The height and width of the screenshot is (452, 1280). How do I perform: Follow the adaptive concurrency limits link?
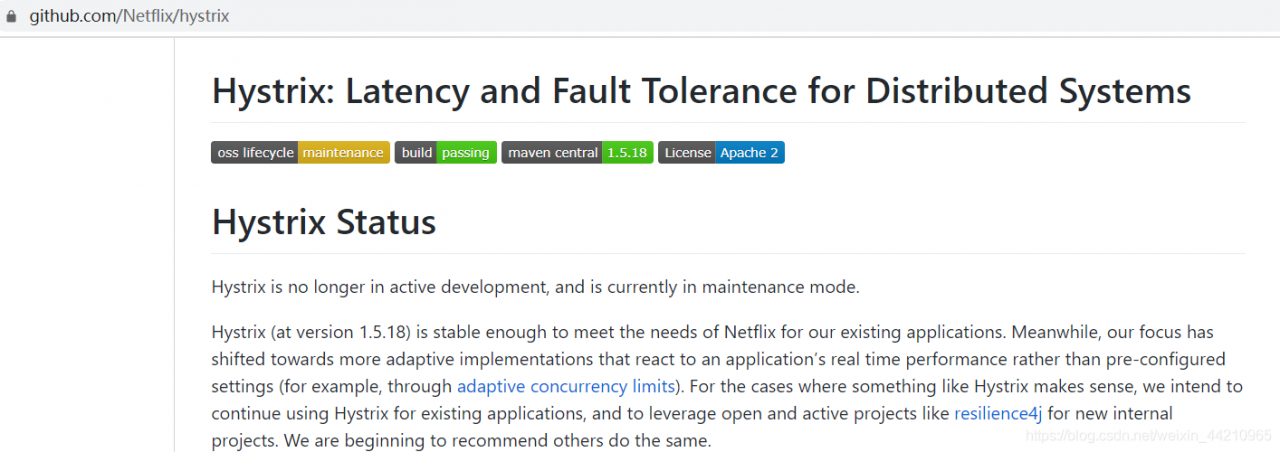(x=566, y=386)
